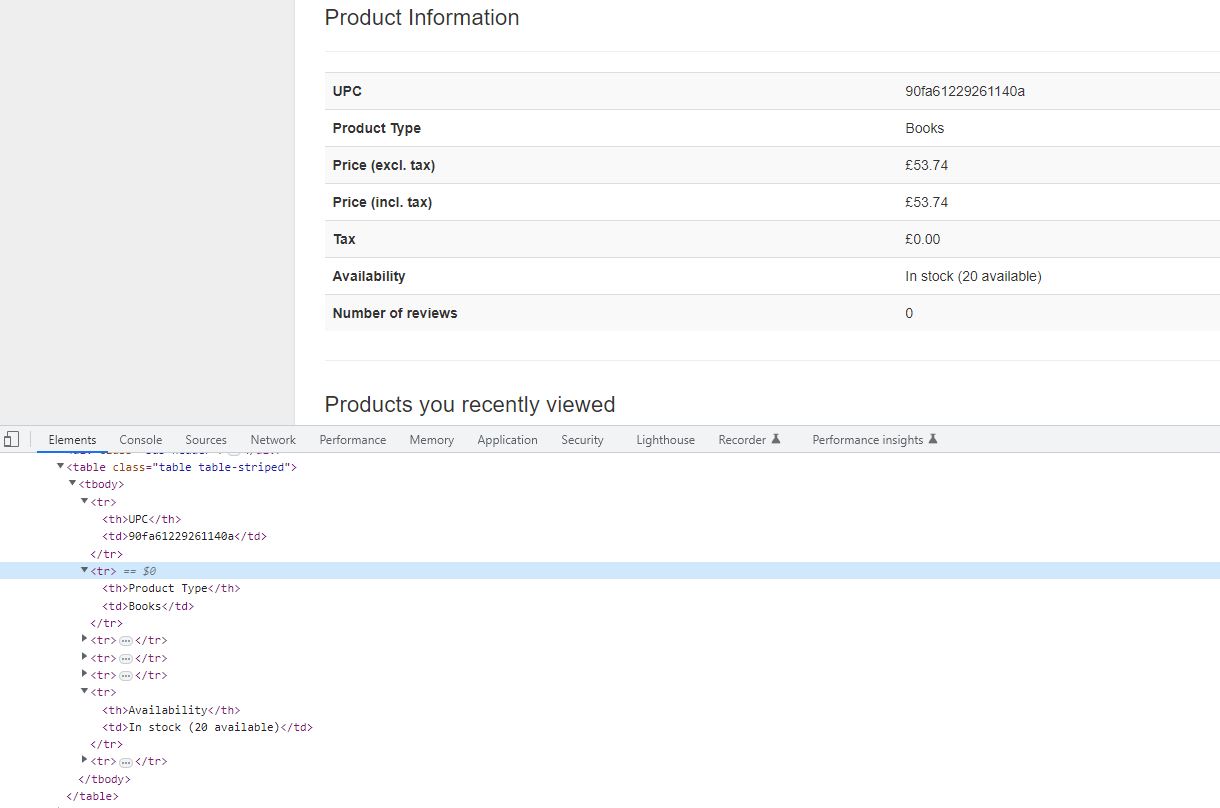1220x808 pixels.
Task: Expand the collapsed tr right below Product Type row
Action: tap(84, 640)
